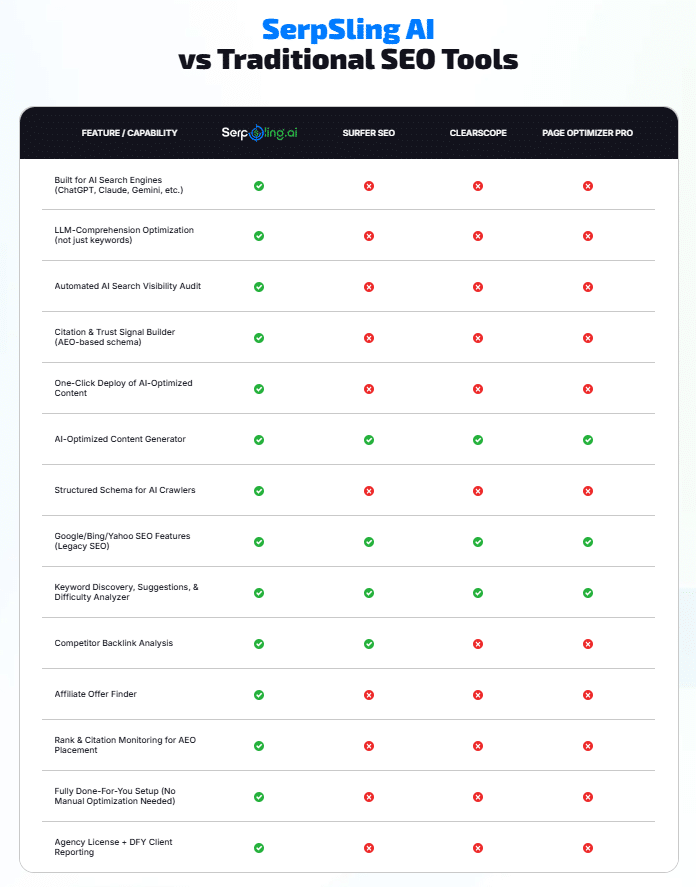Click the SURFER SEO column header
696x887 pixels.
369,133
